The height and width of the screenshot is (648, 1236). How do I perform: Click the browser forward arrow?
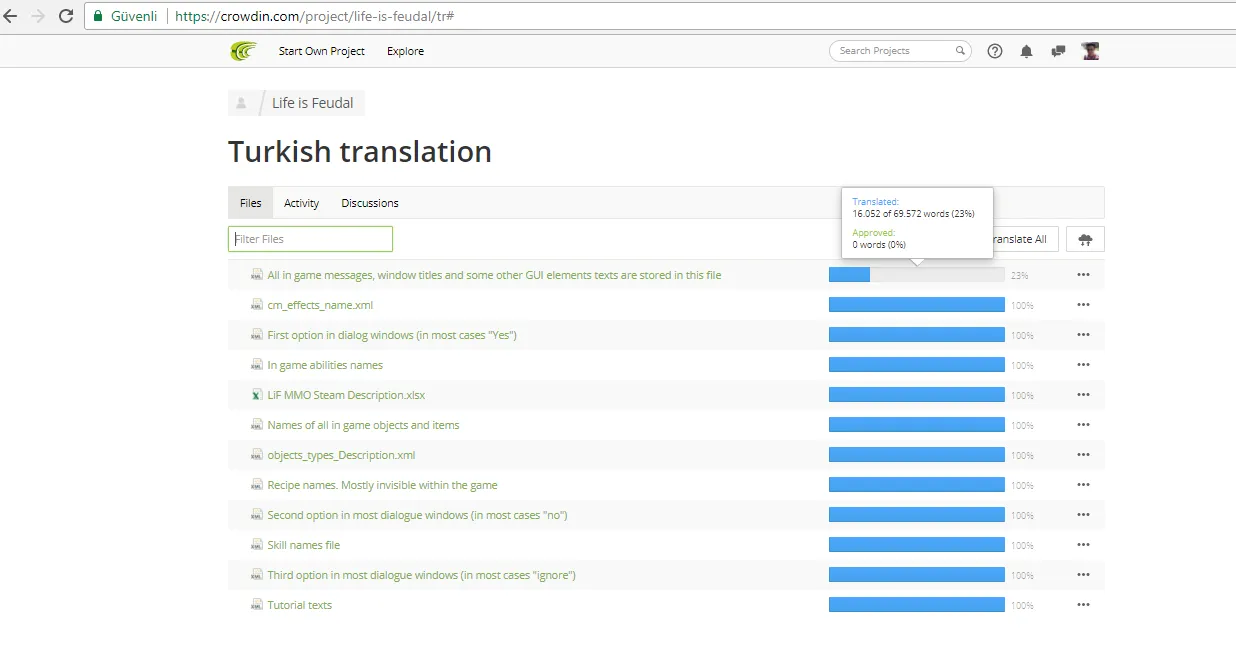(x=38, y=16)
